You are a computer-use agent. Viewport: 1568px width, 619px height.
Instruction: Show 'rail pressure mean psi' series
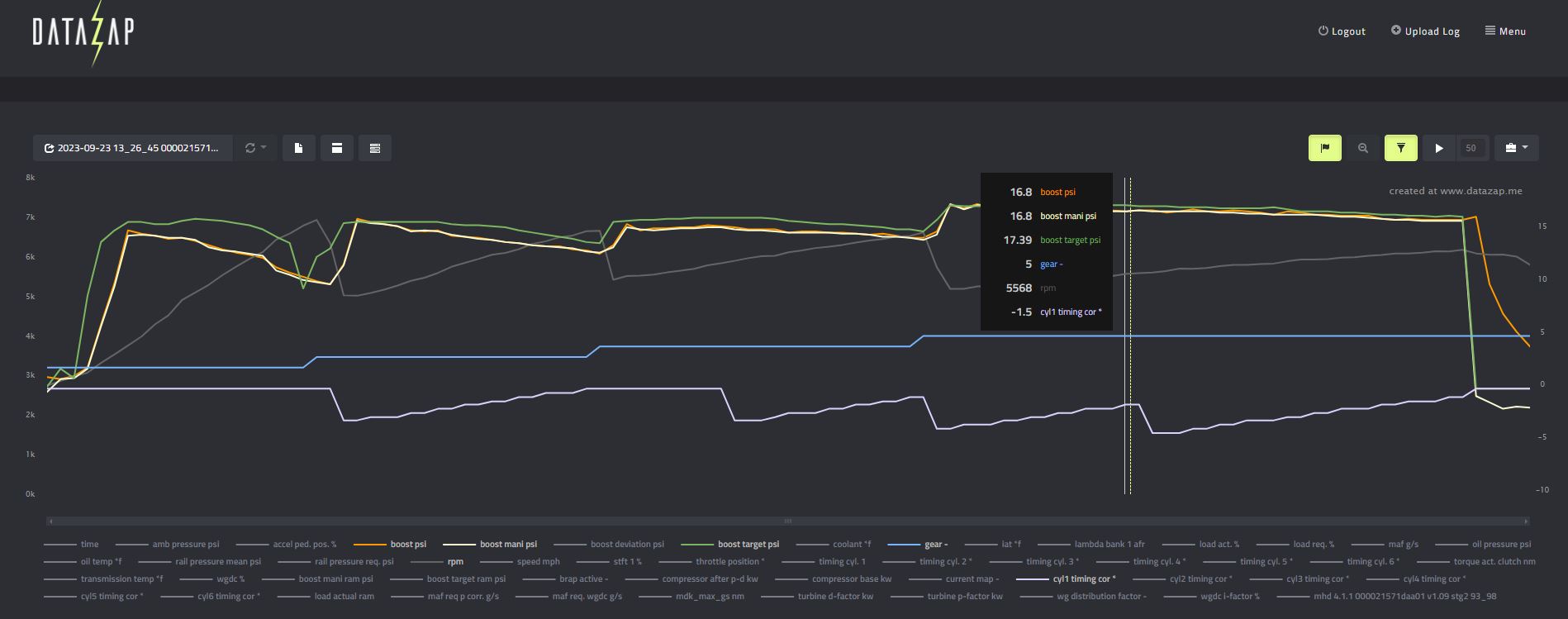199,562
